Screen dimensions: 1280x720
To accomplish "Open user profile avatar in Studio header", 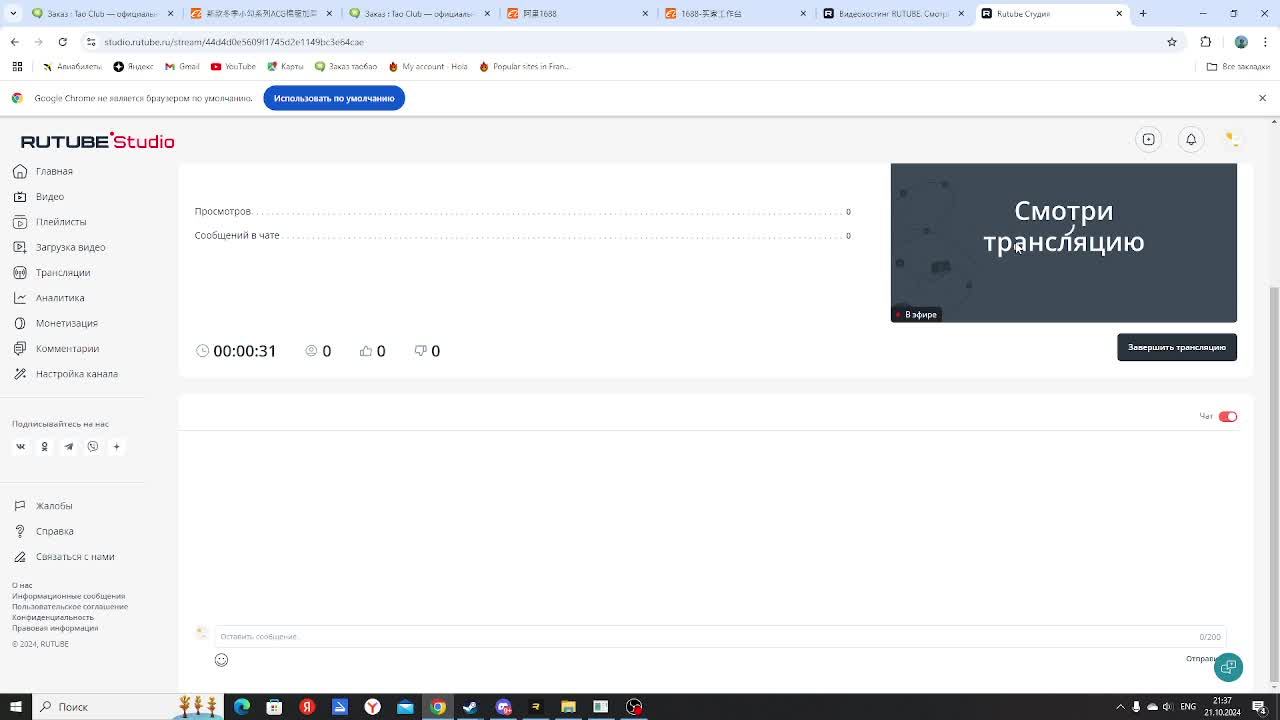I will pos(1233,140).
